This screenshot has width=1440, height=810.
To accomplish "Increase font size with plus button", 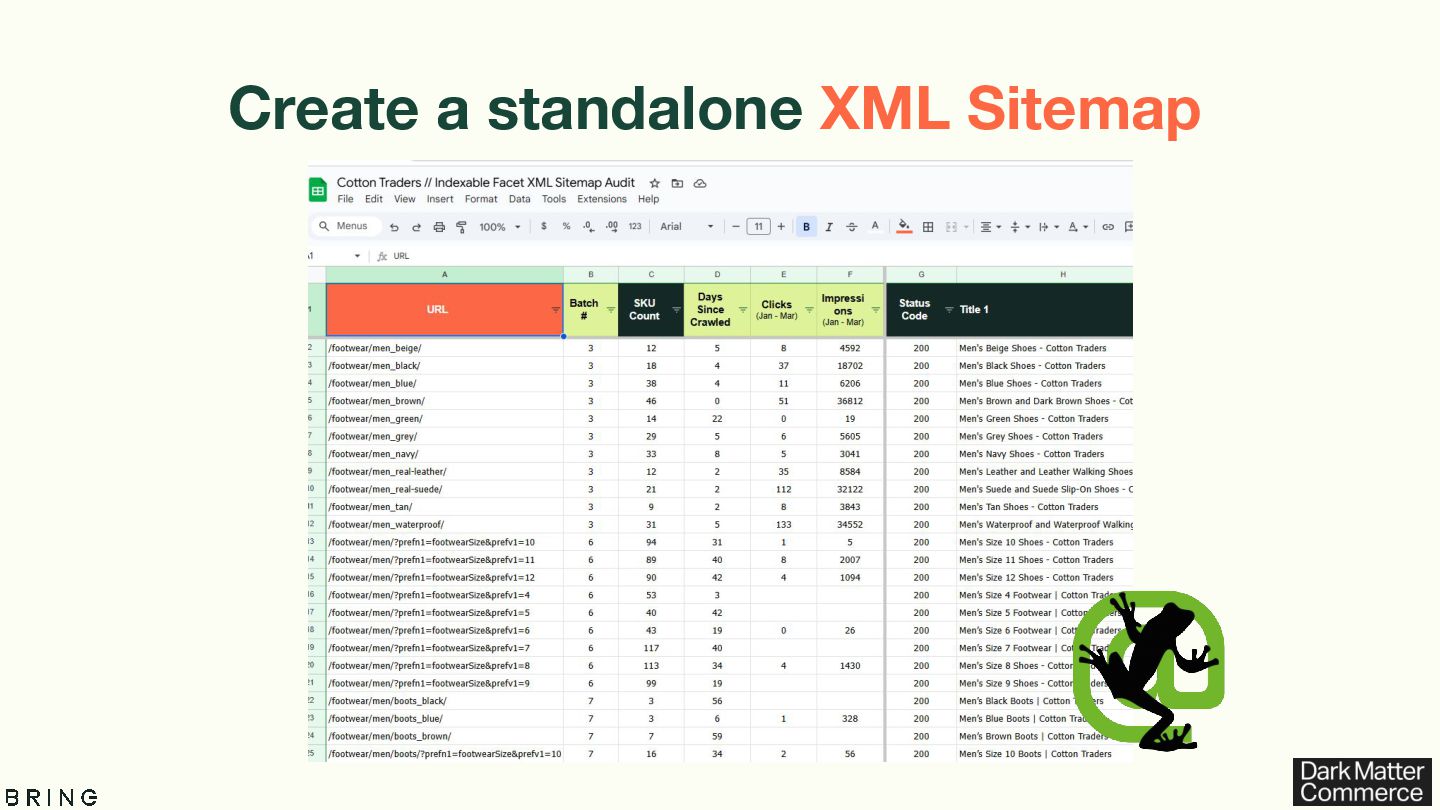I will (781, 227).
